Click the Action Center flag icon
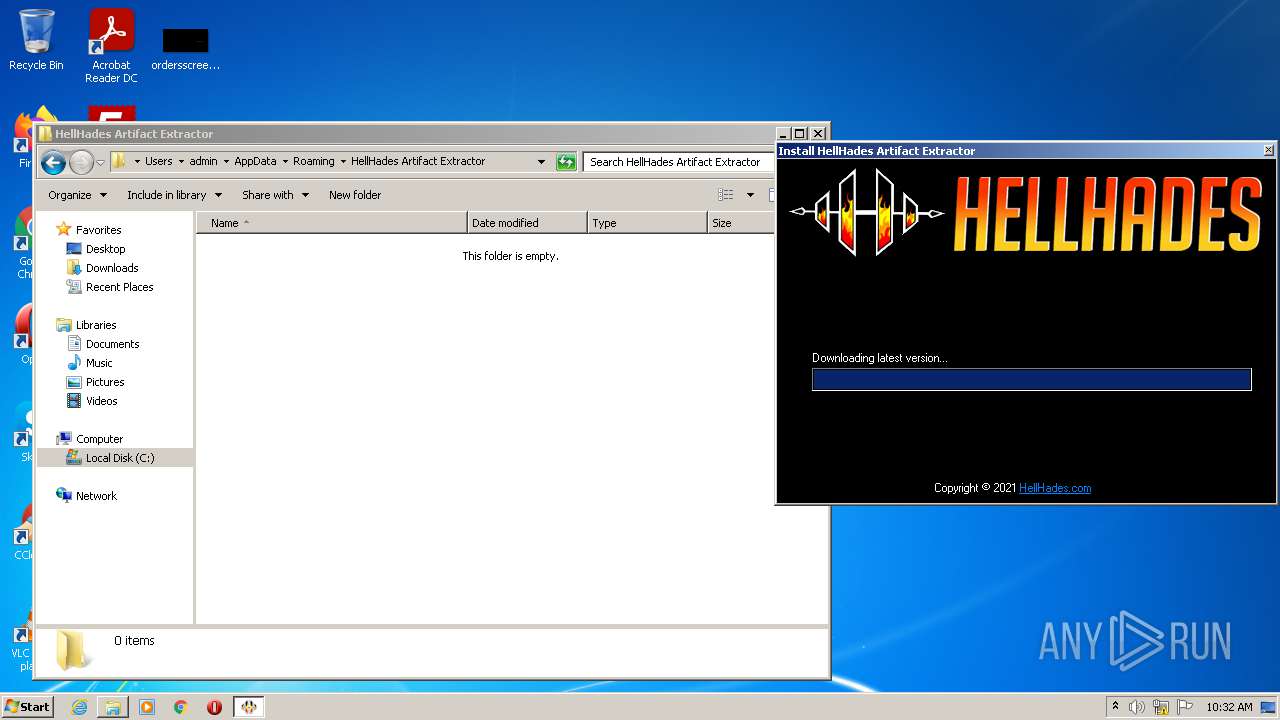 point(1185,707)
